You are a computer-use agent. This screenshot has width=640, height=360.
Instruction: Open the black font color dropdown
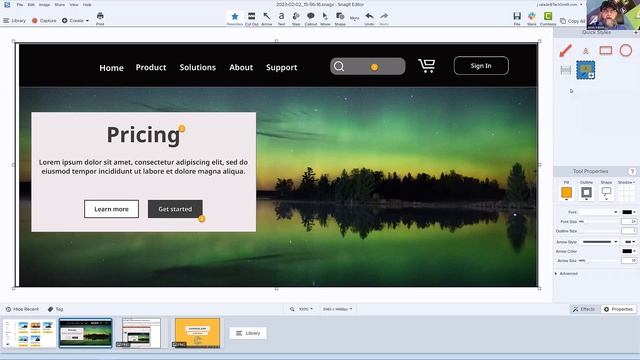point(629,212)
